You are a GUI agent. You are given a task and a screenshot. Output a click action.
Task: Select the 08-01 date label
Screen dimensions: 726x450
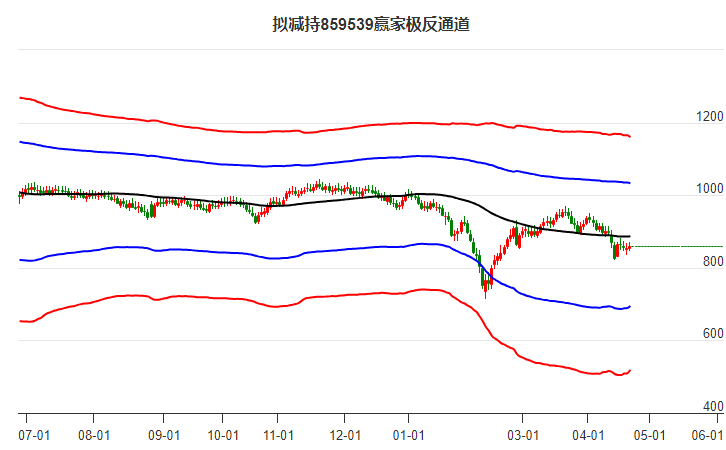click(x=94, y=435)
